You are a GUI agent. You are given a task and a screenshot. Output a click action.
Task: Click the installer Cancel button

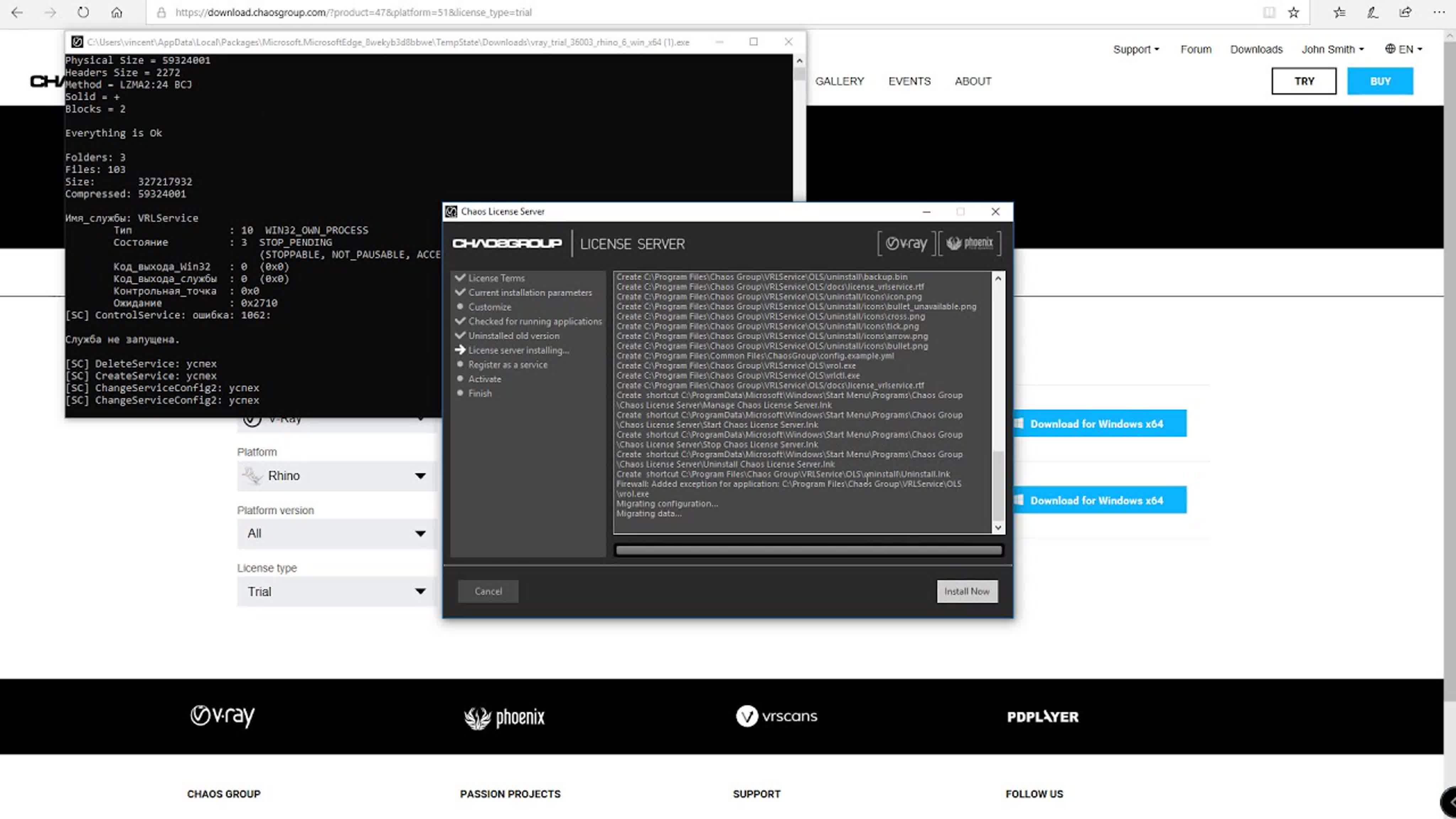488,591
